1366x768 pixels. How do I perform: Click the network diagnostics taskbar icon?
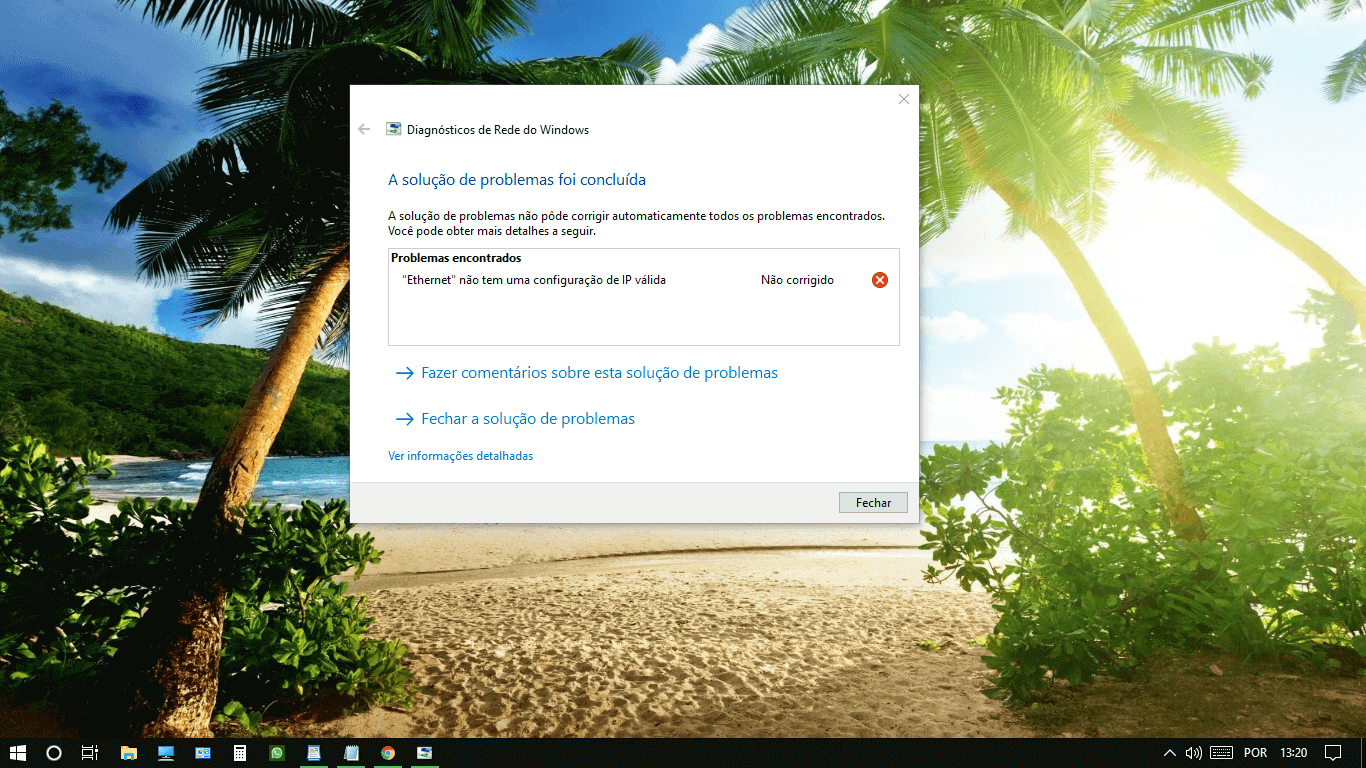(x=425, y=753)
